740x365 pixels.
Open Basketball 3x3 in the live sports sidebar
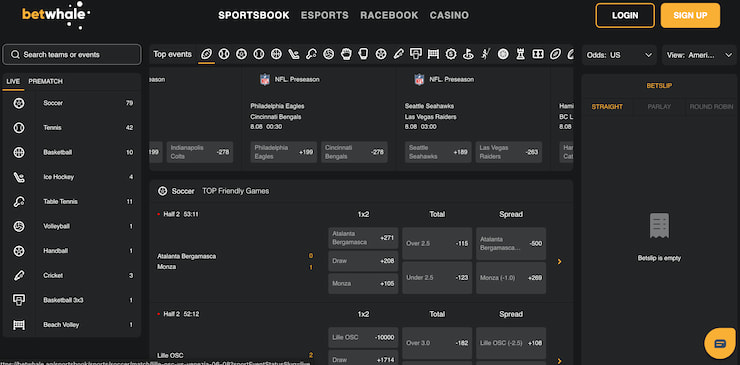tap(72, 300)
